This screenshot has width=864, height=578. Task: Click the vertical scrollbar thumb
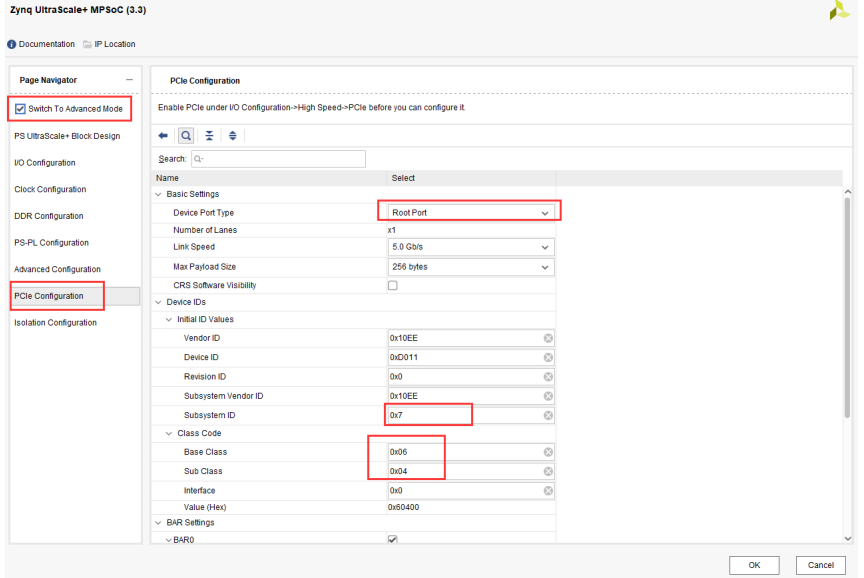pos(847,307)
